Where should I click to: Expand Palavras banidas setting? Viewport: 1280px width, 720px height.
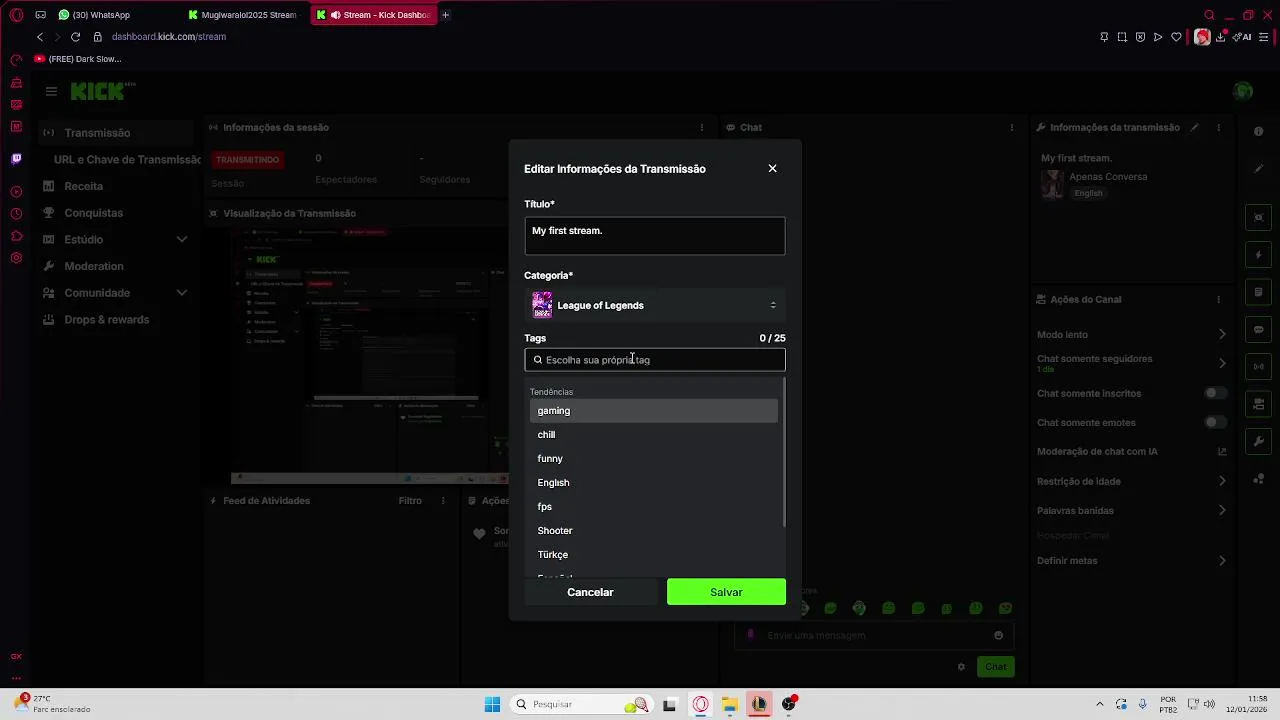[x=1131, y=510]
